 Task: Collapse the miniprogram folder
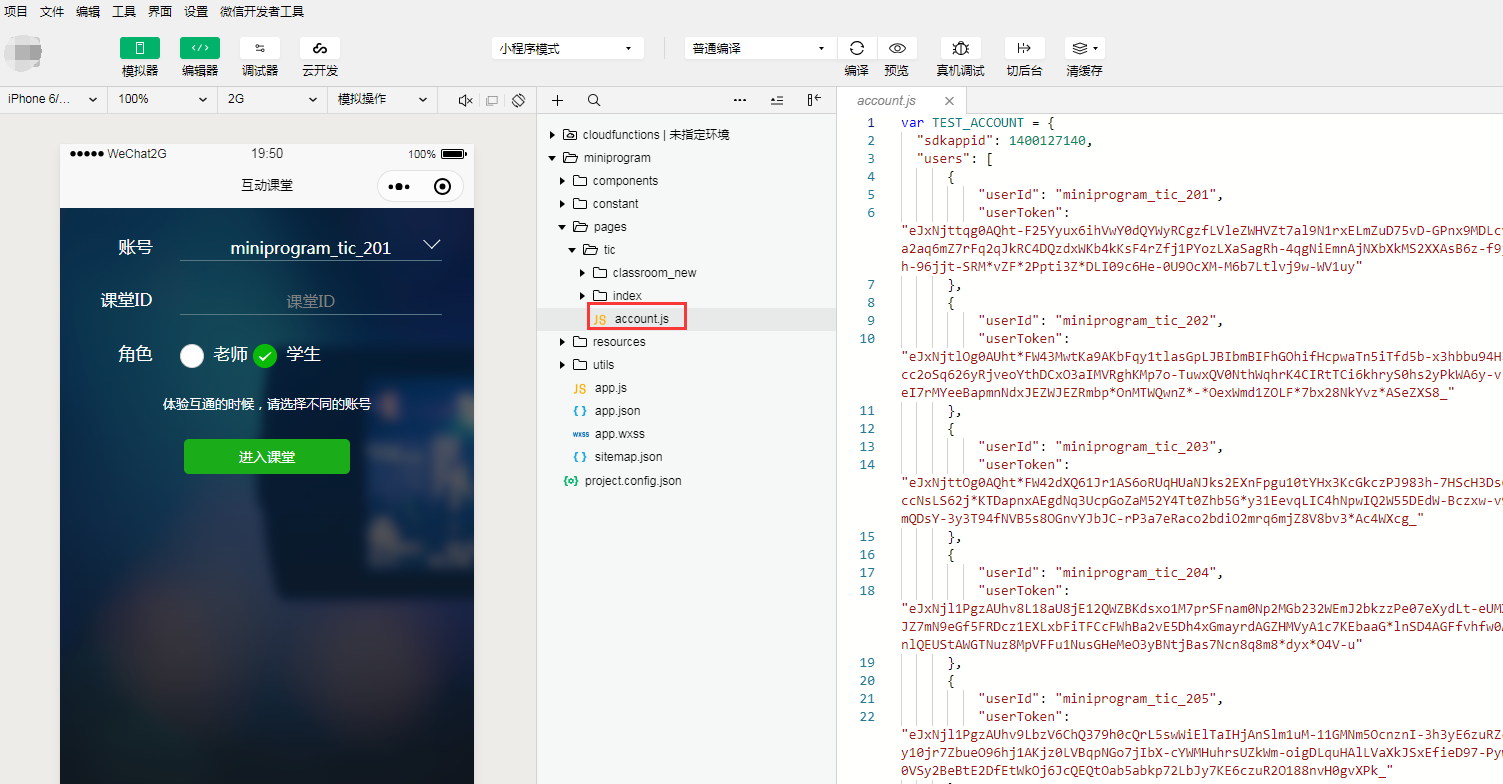551,158
